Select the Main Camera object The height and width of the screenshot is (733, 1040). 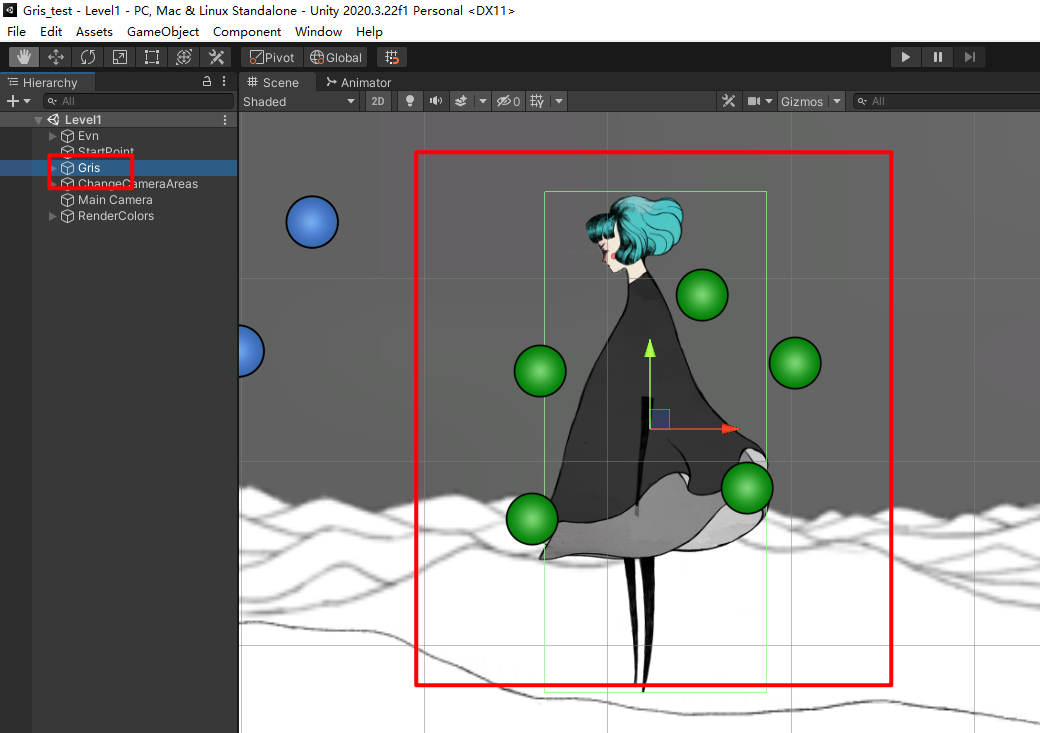point(115,200)
